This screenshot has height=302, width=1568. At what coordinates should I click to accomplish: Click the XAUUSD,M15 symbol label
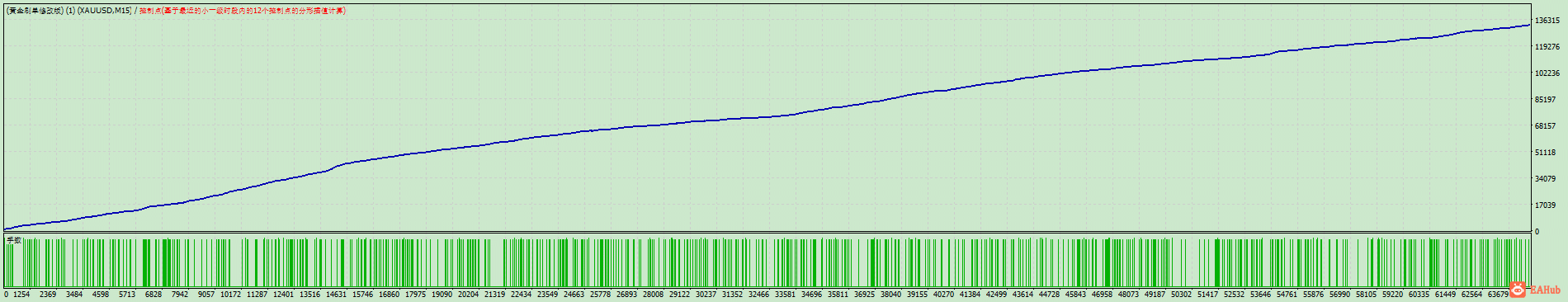(x=104, y=11)
